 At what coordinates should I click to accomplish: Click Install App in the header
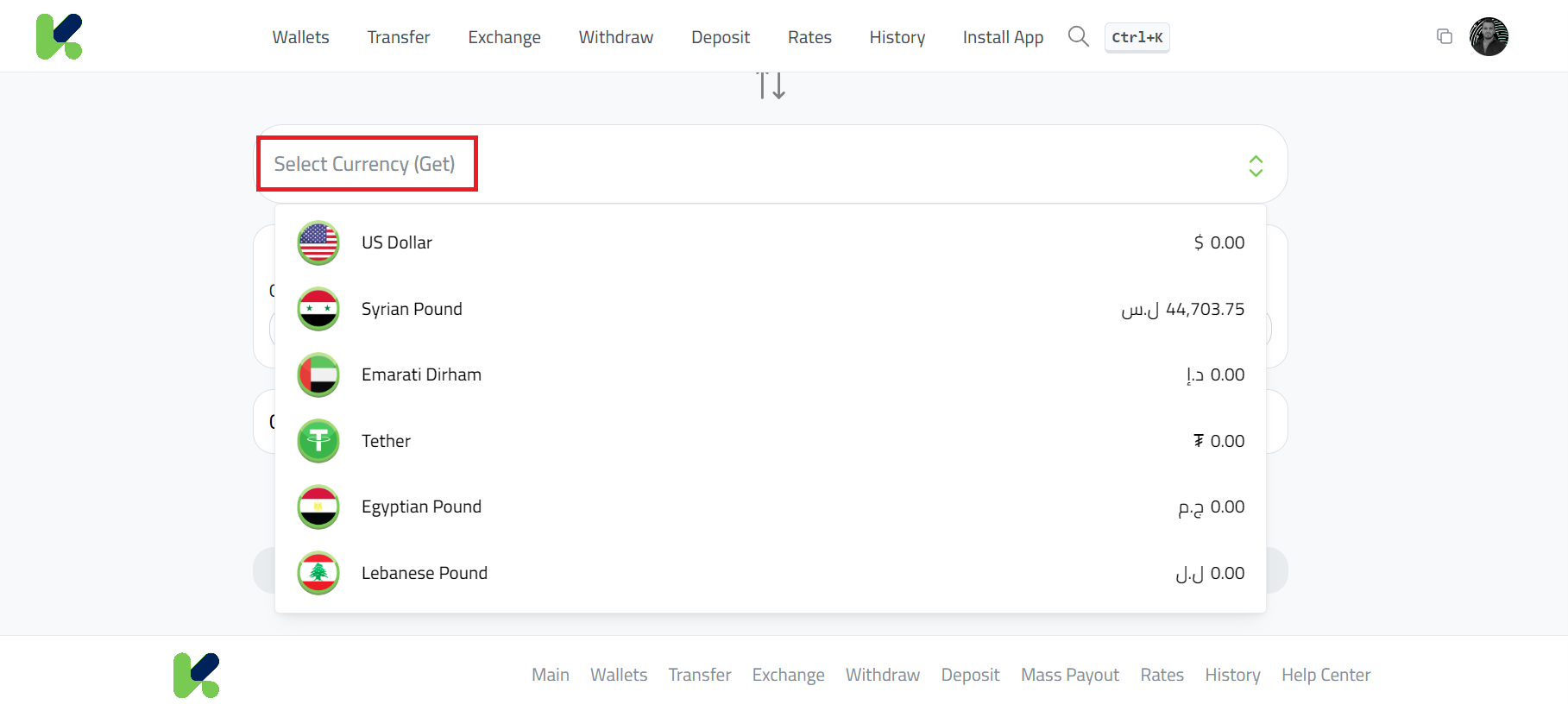pyautogui.click(x=1003, y=37)
